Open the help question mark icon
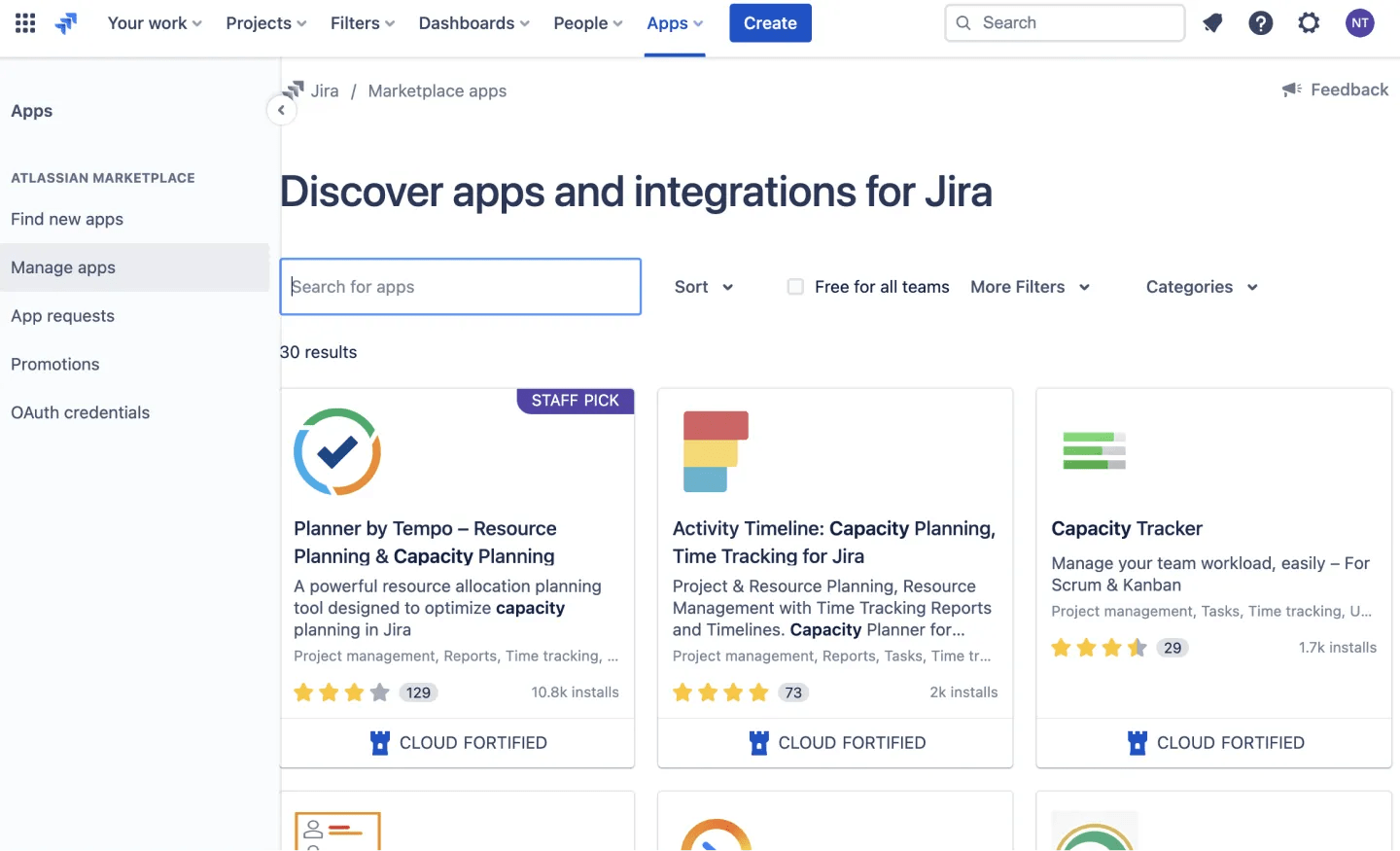Viewport: 1400px width, 851px height. [x=1261, y=22]
